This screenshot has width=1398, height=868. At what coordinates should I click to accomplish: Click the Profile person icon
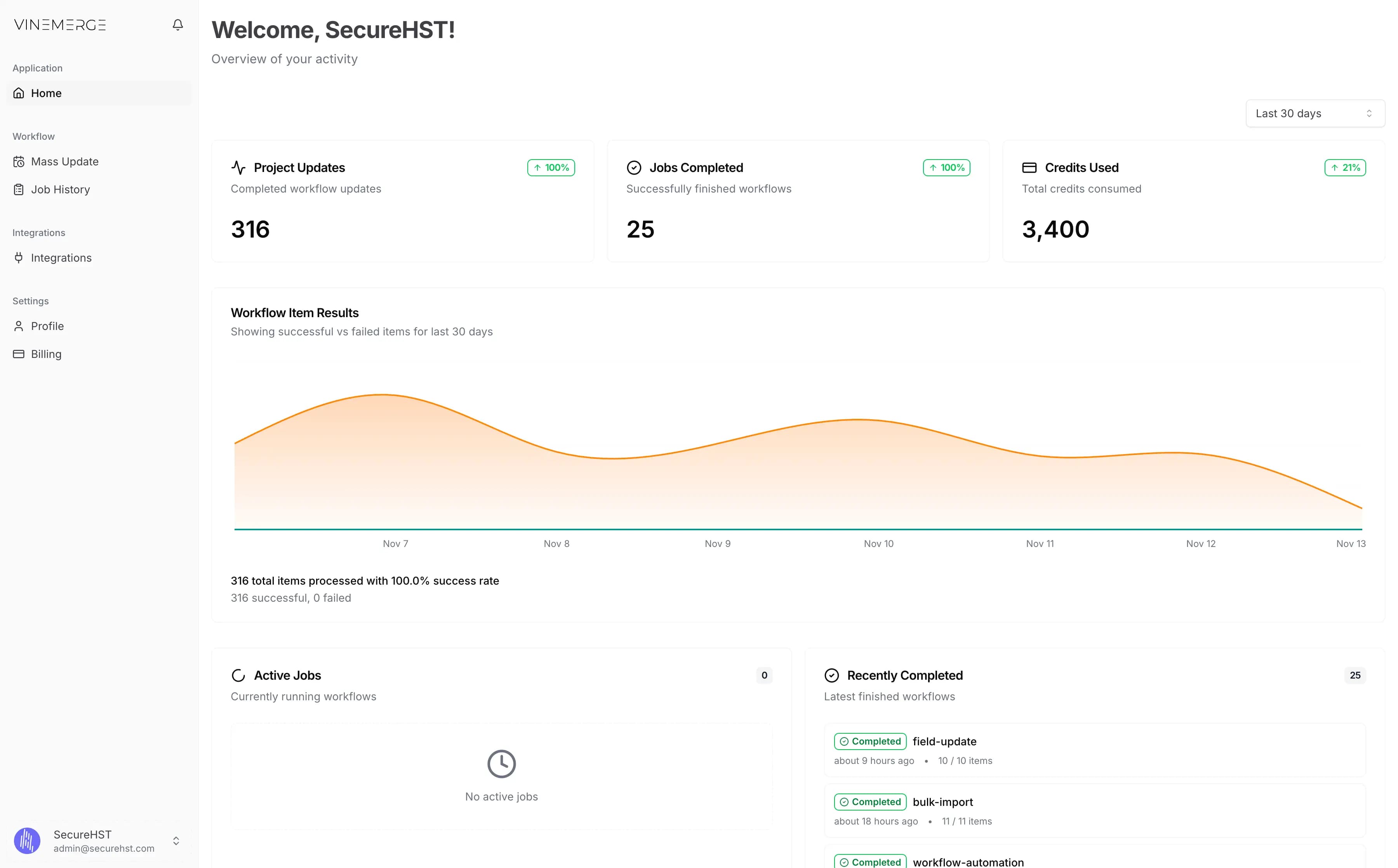pyautogui.click(x=18, y=325)
